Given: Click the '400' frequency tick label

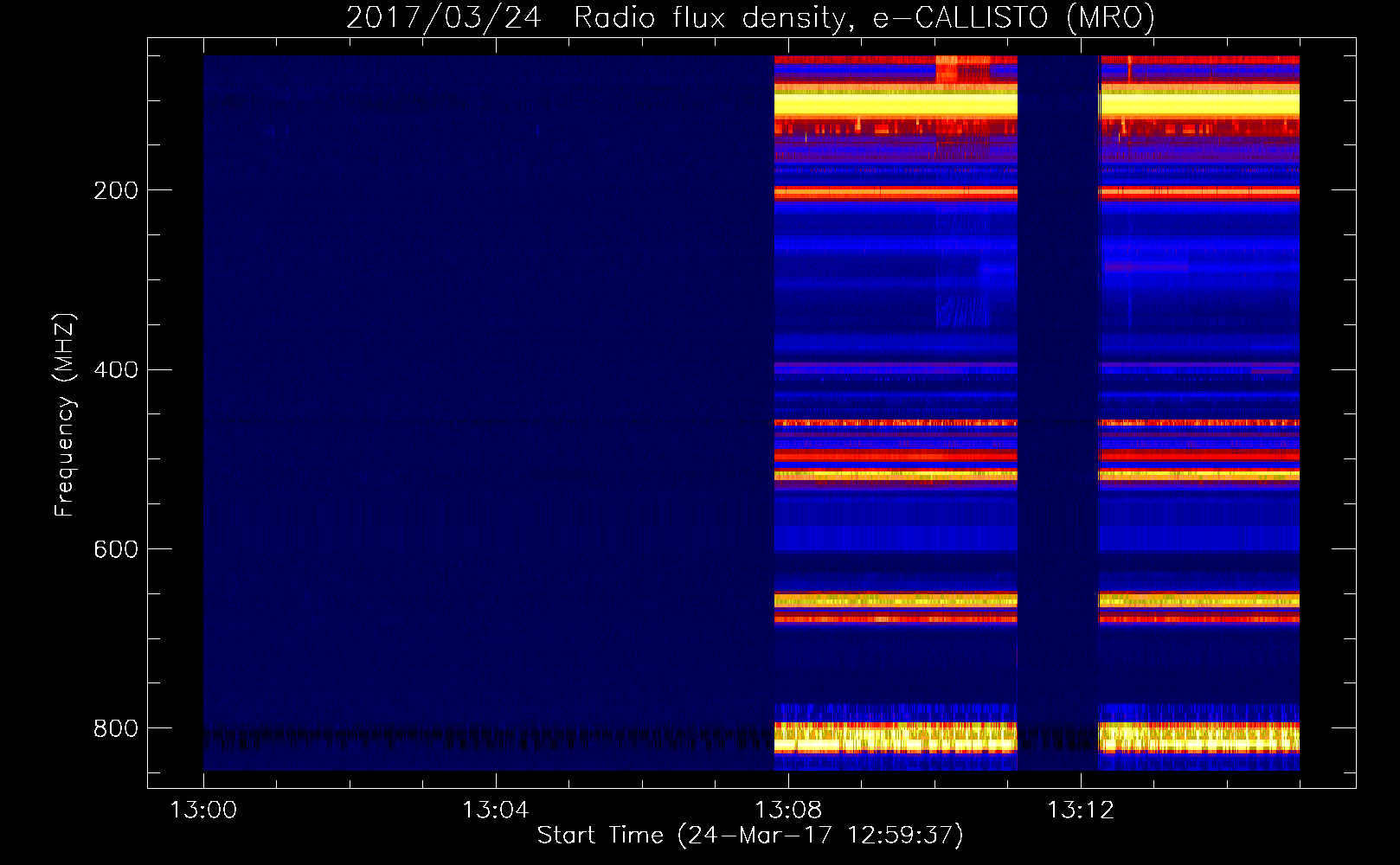Looking at the screenshot, I should click(116, 370).
